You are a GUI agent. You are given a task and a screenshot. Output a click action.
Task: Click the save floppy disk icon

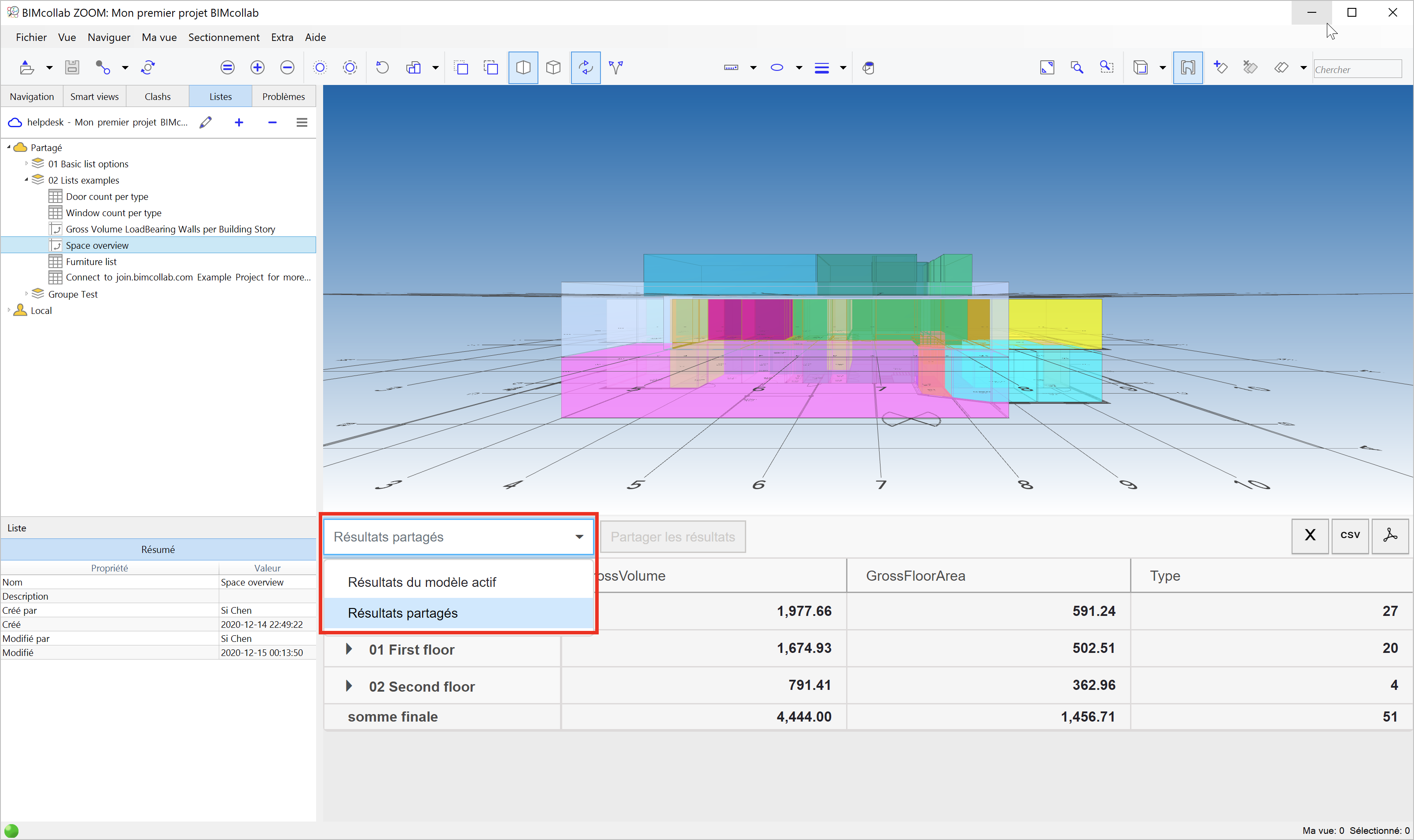(x=72, y=67)
